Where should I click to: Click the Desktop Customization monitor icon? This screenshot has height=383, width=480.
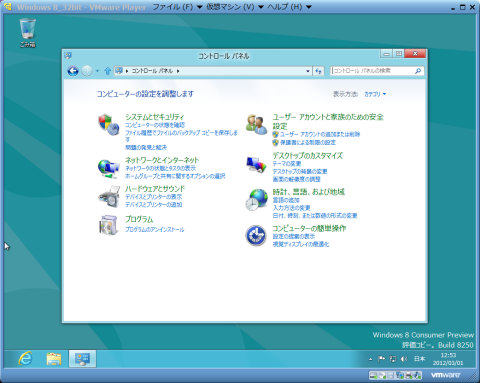pyautogui.click(x=256, y=165)
